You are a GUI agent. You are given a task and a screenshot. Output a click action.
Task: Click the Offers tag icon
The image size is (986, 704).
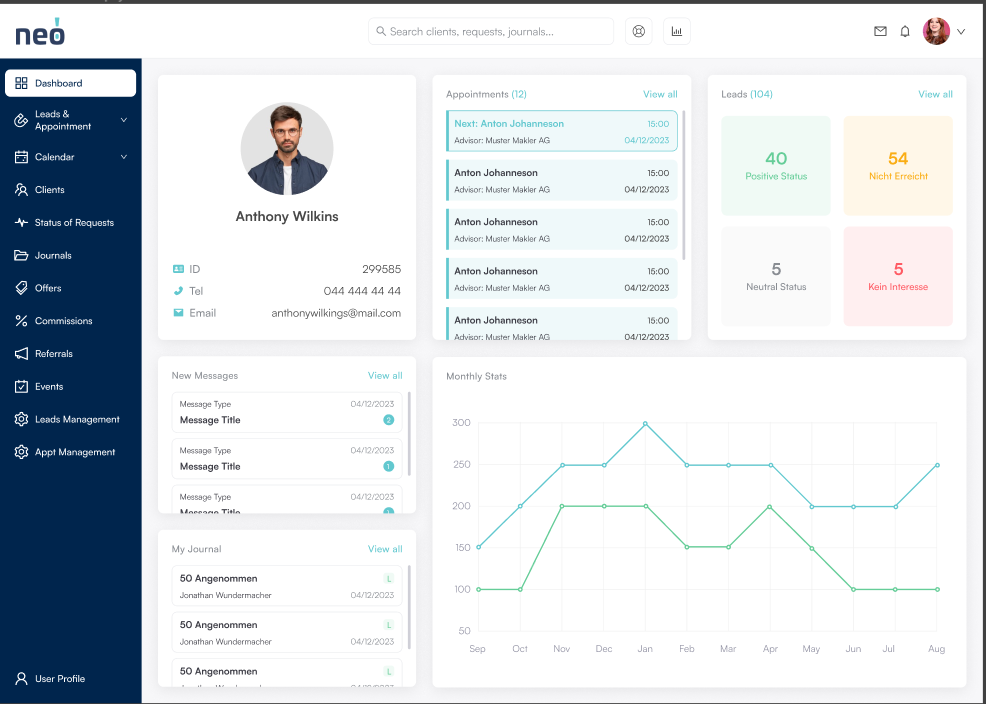tap(21, 288)
